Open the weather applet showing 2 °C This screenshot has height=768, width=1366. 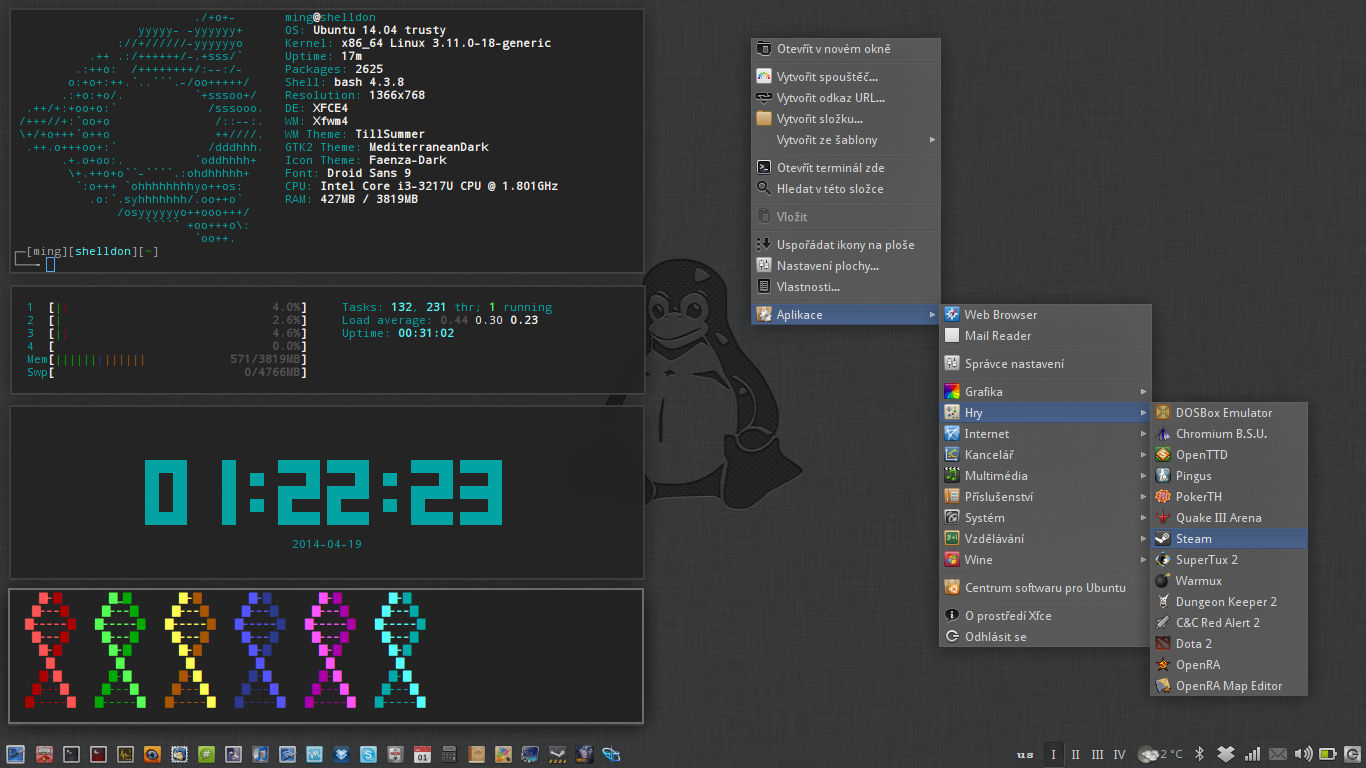point(1160,754)
